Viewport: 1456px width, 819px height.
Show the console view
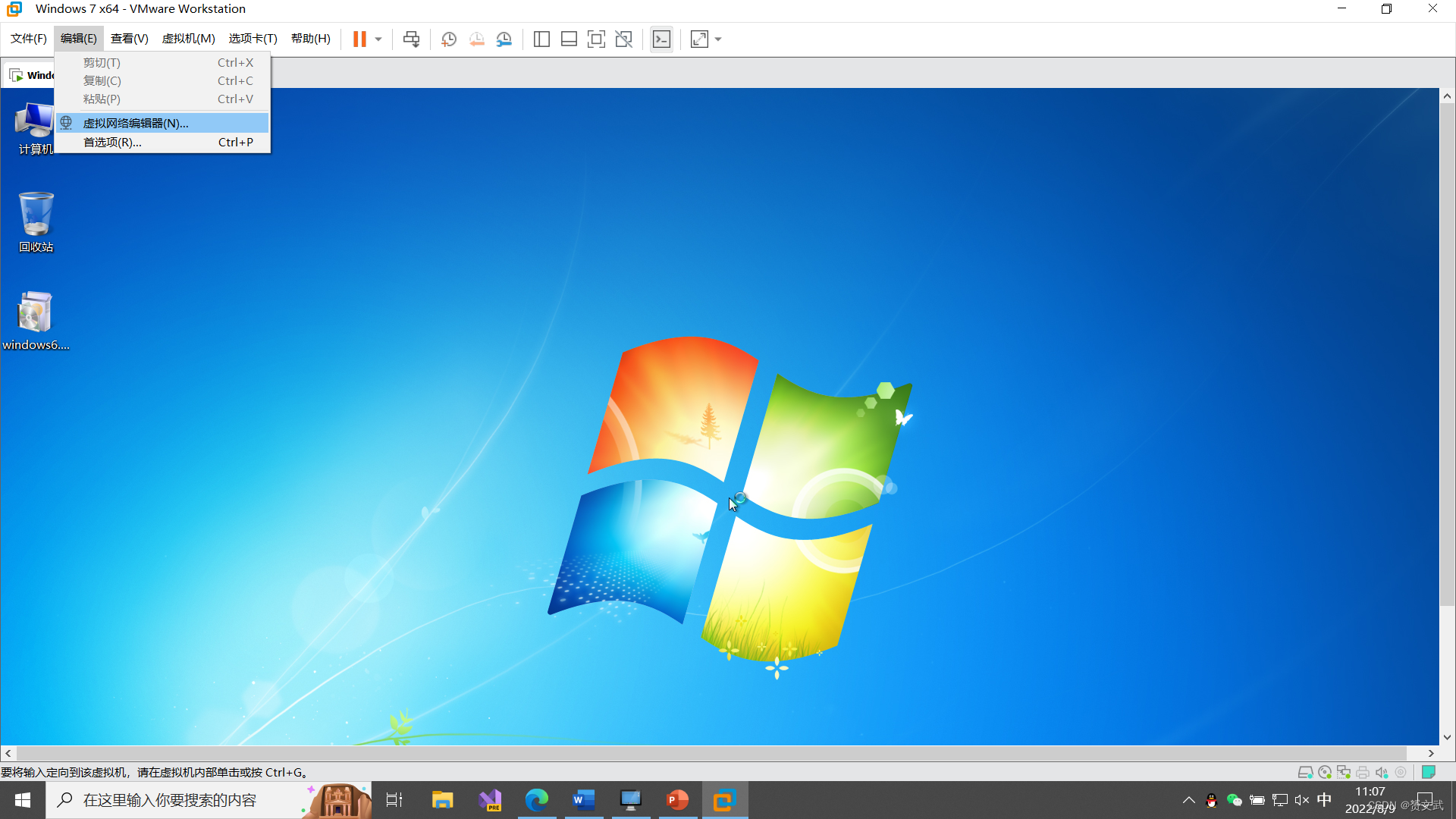[x=661, y=39]
